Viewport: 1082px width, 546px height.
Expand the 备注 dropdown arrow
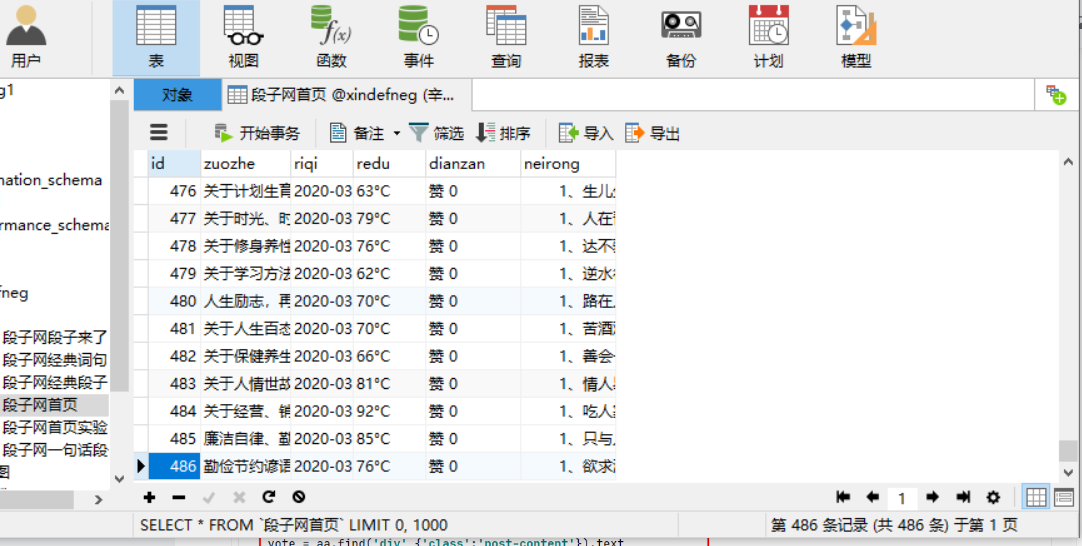396,133
